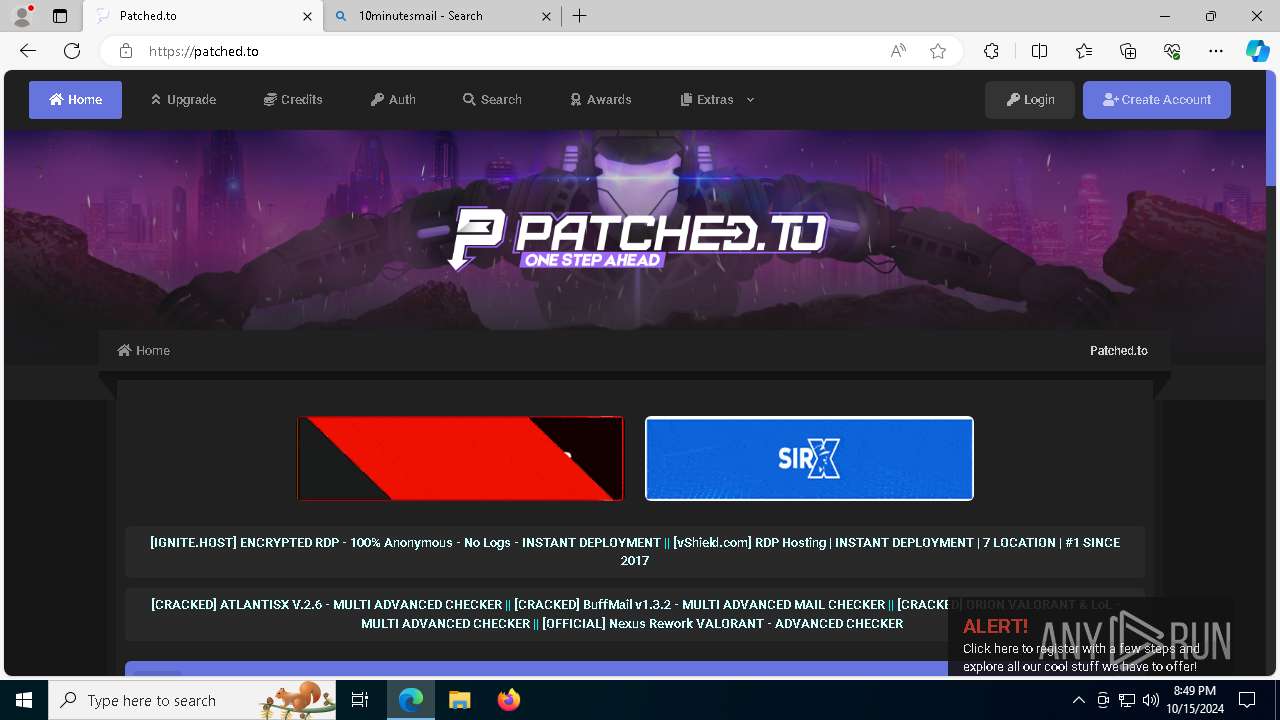Open File Explorer from taskbar
Image resolution: width=1280 pixels, height=720 pixels.
tap(459, 700)
